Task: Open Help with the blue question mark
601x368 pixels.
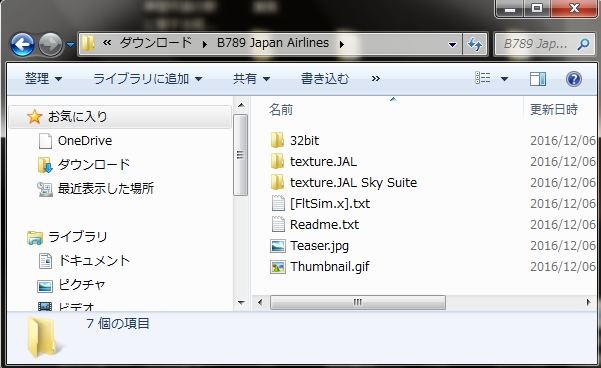Action: pyautogui.click(x=574, y=79)
